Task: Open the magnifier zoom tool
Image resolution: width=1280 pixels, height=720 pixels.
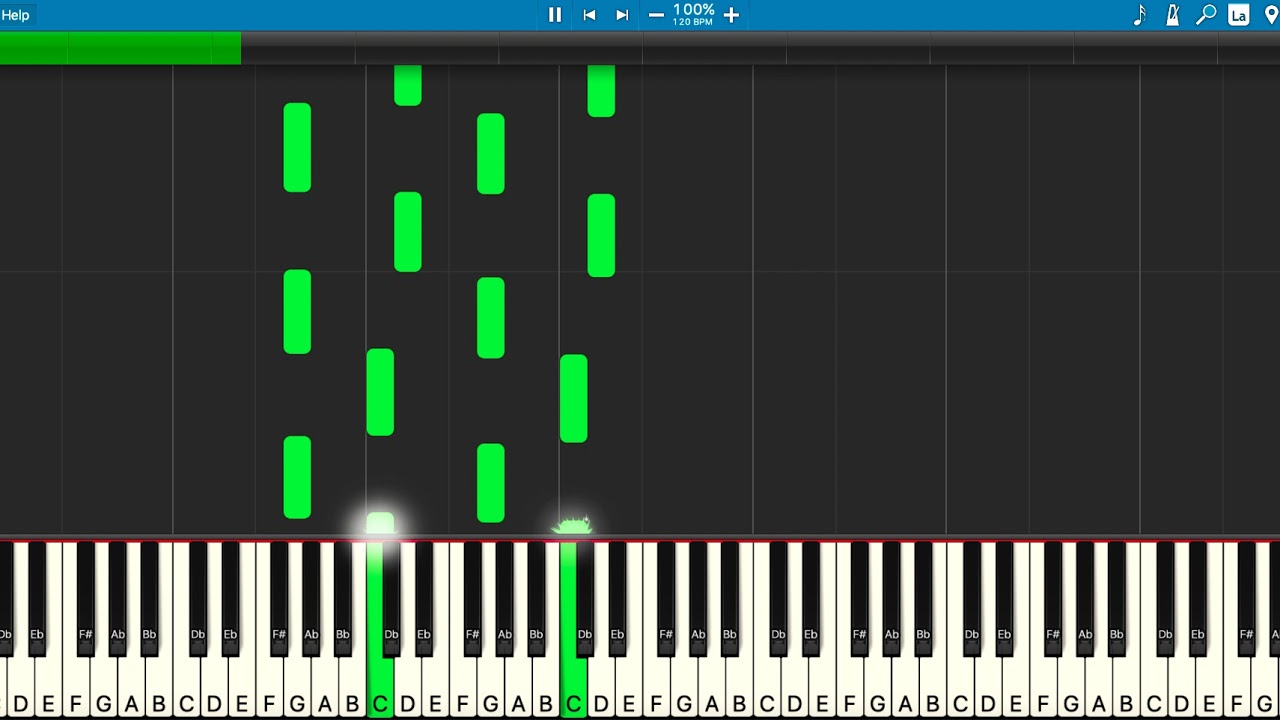Action: tap(1206, 15)
